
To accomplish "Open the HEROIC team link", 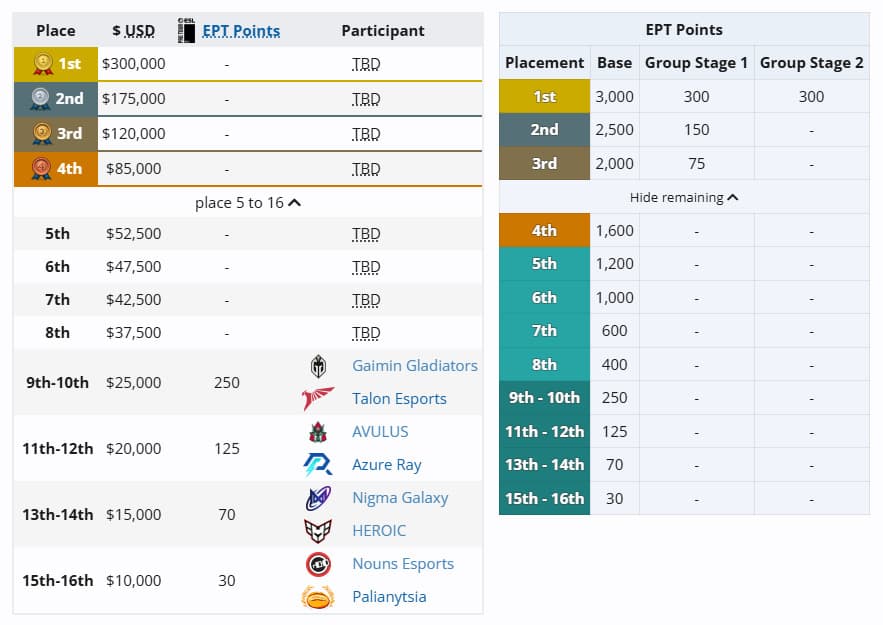I will [378, 531].
